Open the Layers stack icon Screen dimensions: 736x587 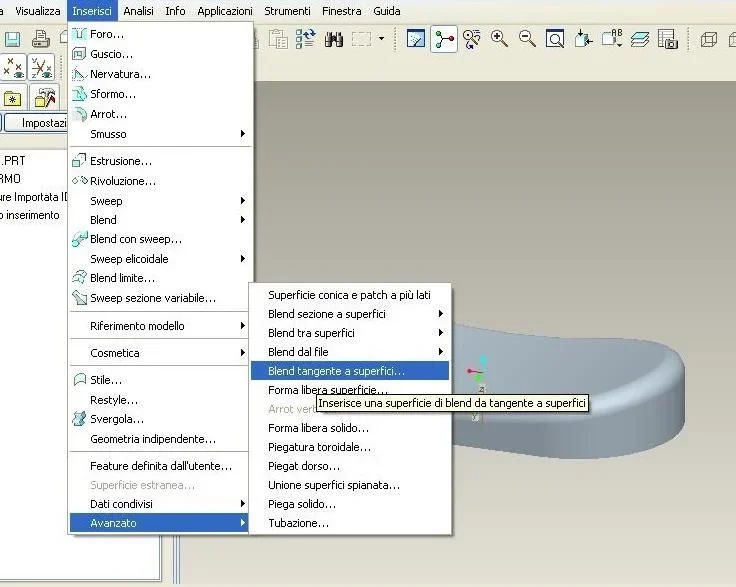(x=639, y=39)
